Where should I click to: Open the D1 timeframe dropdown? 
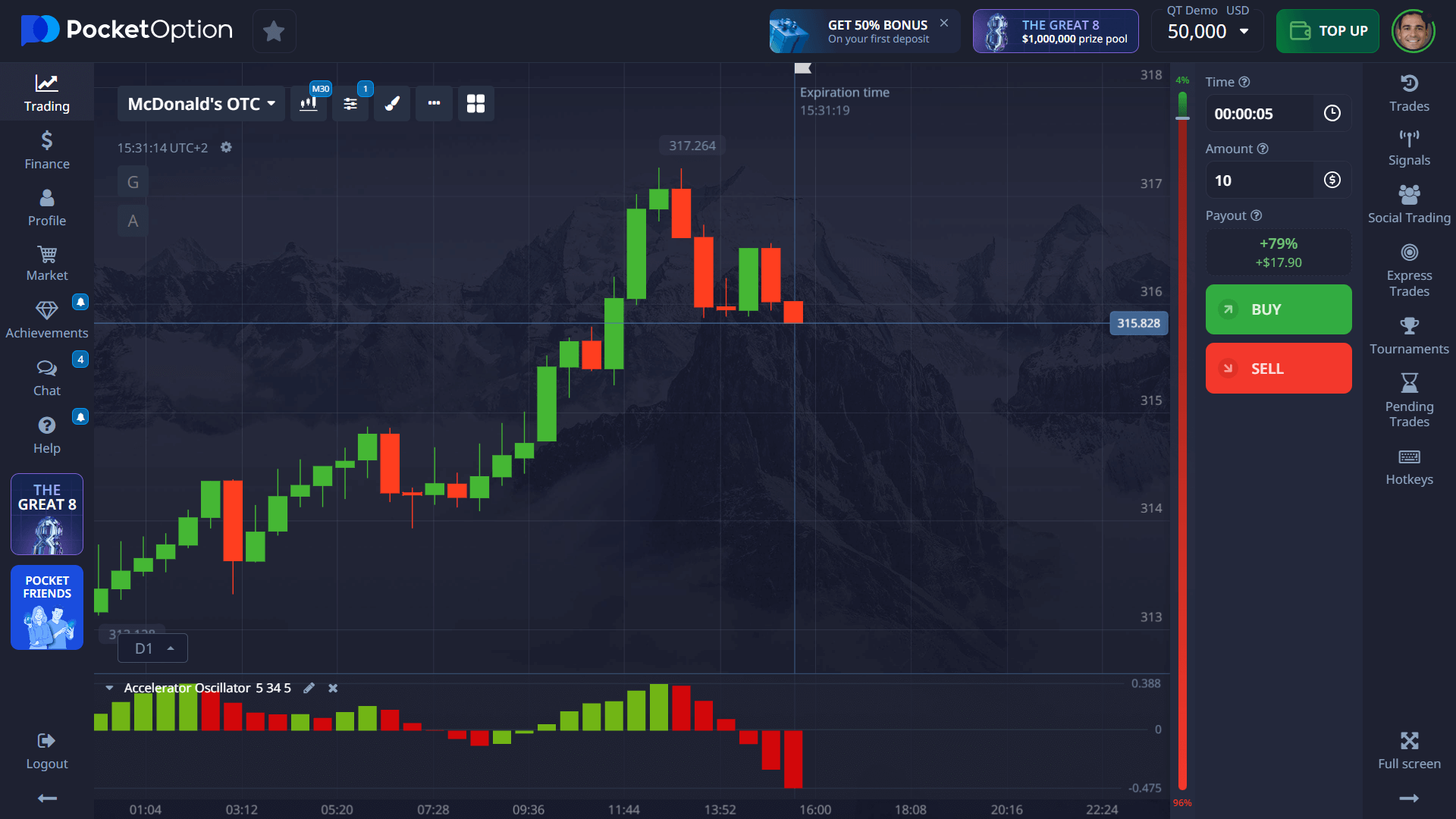(x=153, y=648)
